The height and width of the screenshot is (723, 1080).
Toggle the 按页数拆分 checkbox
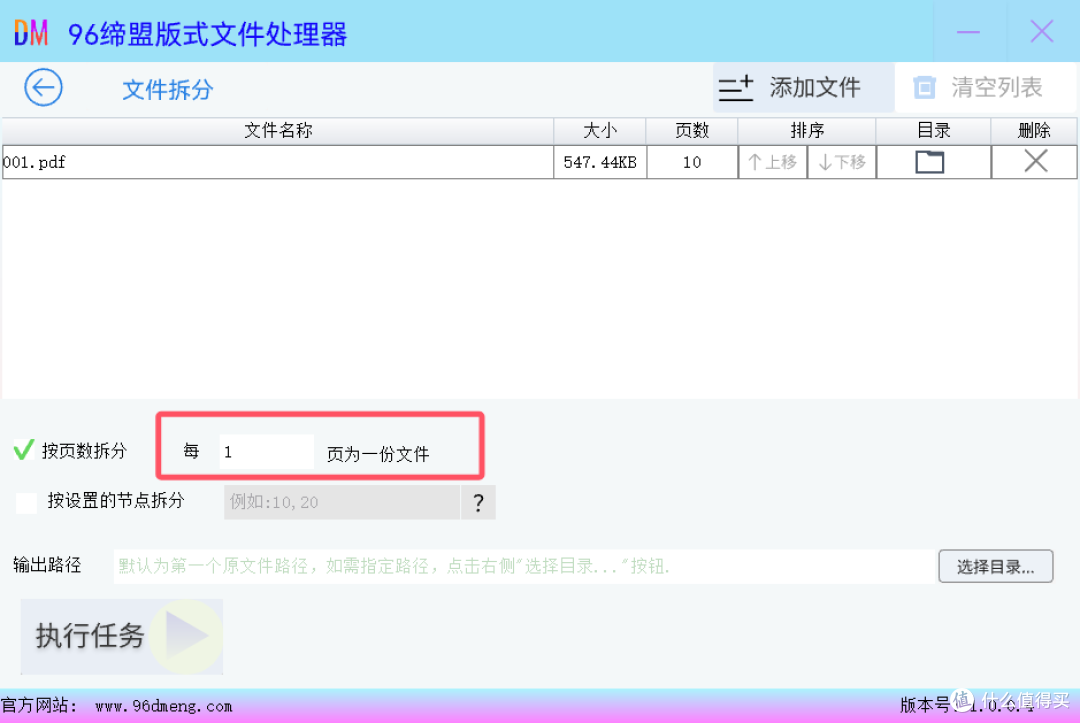tap(24, 450)
